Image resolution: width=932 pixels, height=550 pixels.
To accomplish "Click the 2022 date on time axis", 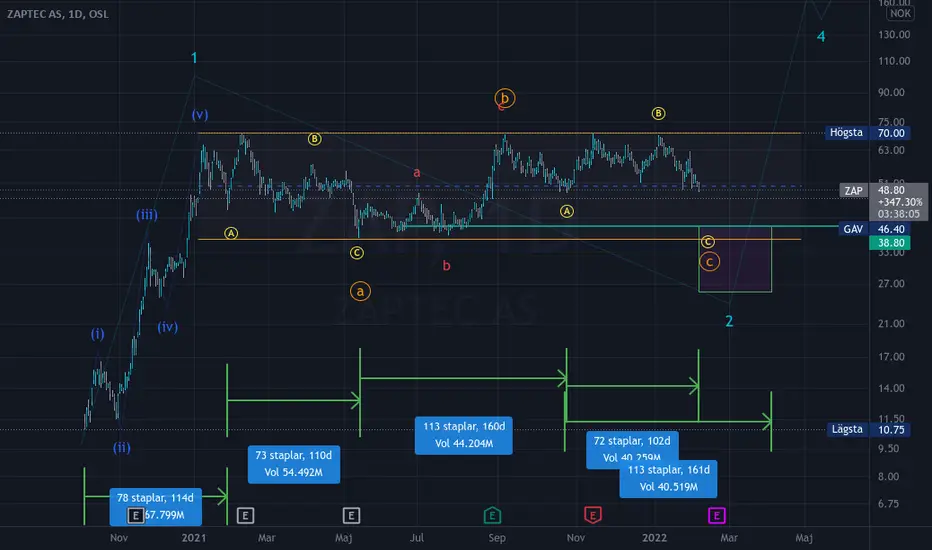I will [654, 538].
